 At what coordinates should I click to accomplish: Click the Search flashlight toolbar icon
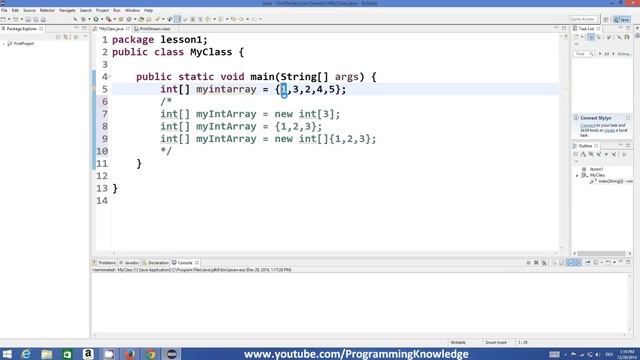157,19
